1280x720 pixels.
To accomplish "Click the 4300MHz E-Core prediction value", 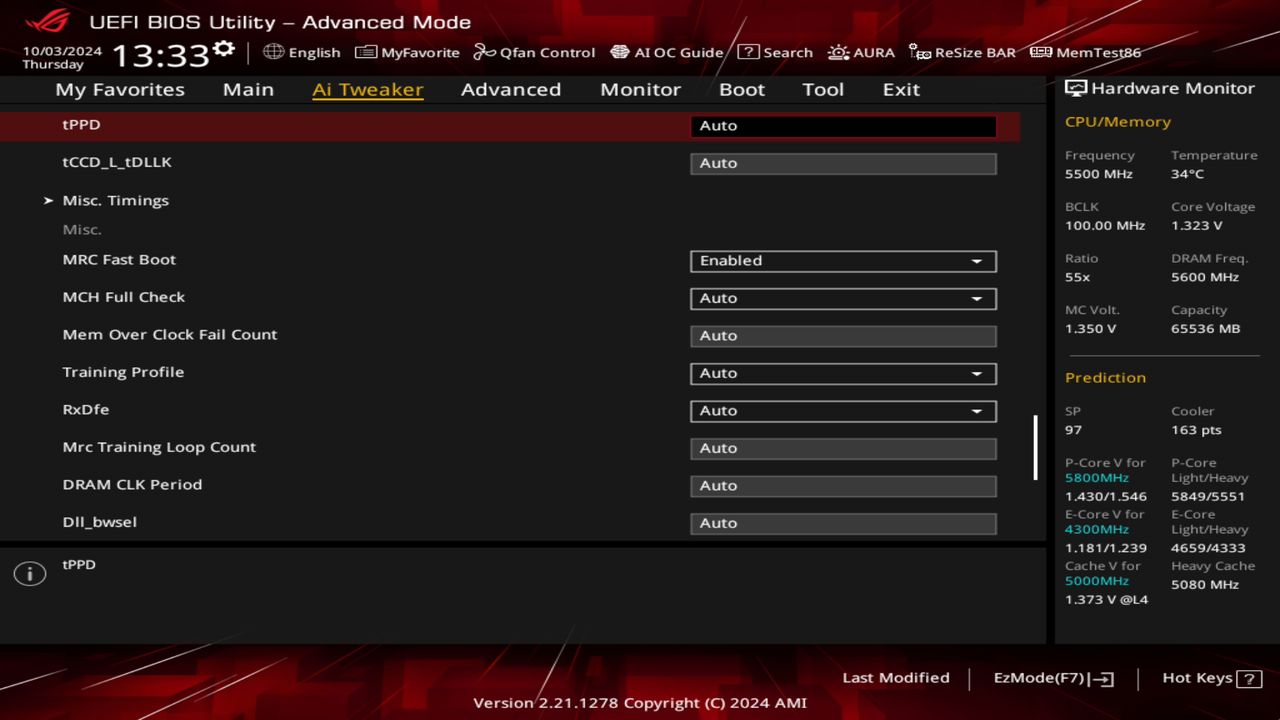I will [1097, 530].
